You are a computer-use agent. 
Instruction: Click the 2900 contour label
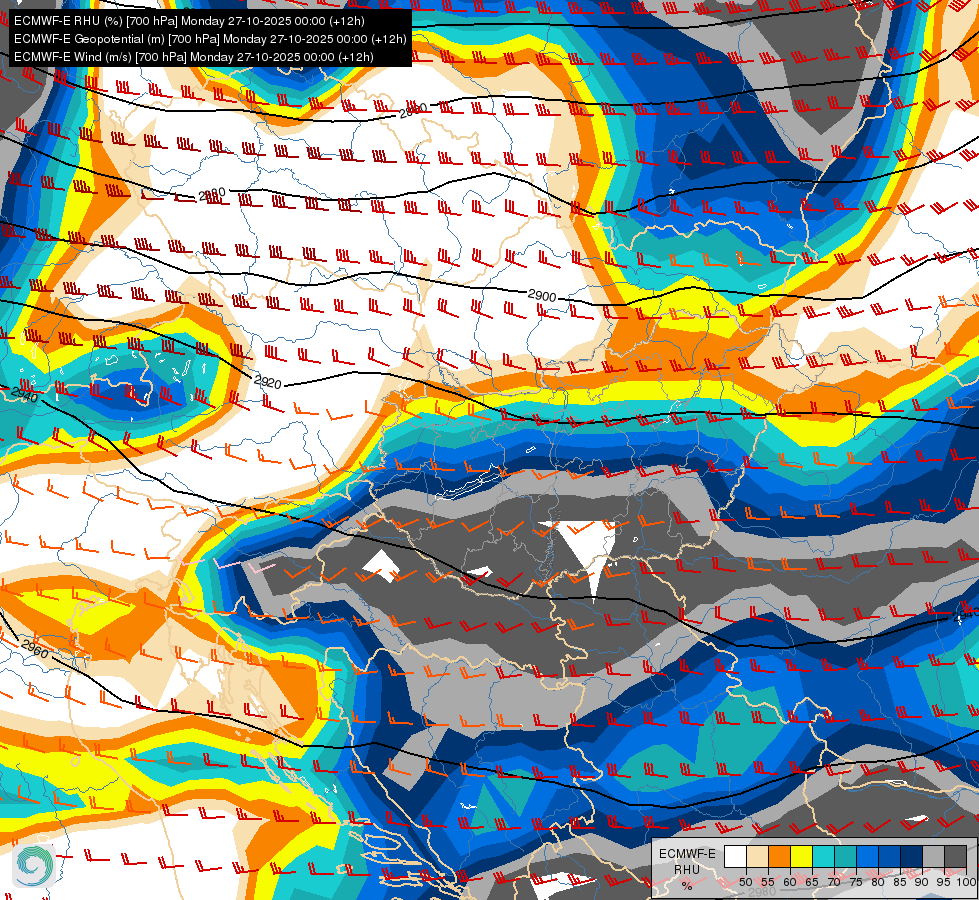point(542,295)
